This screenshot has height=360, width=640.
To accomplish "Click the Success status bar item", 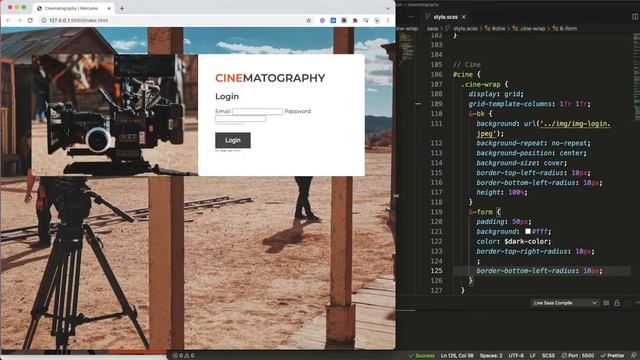I will (422, 356).
